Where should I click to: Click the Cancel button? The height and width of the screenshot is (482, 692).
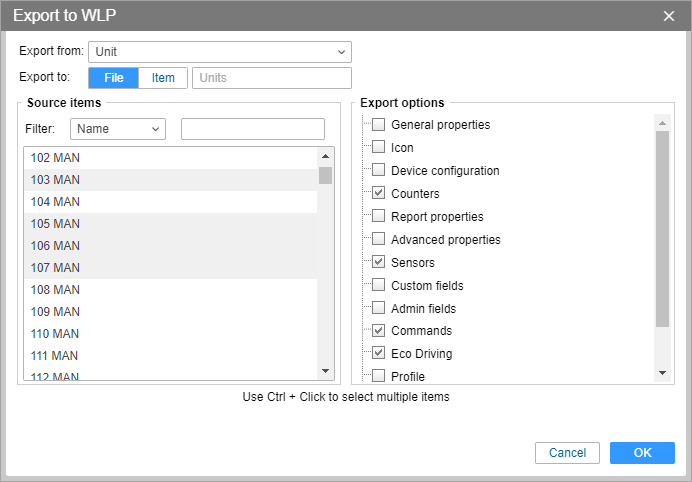(567, 452)
